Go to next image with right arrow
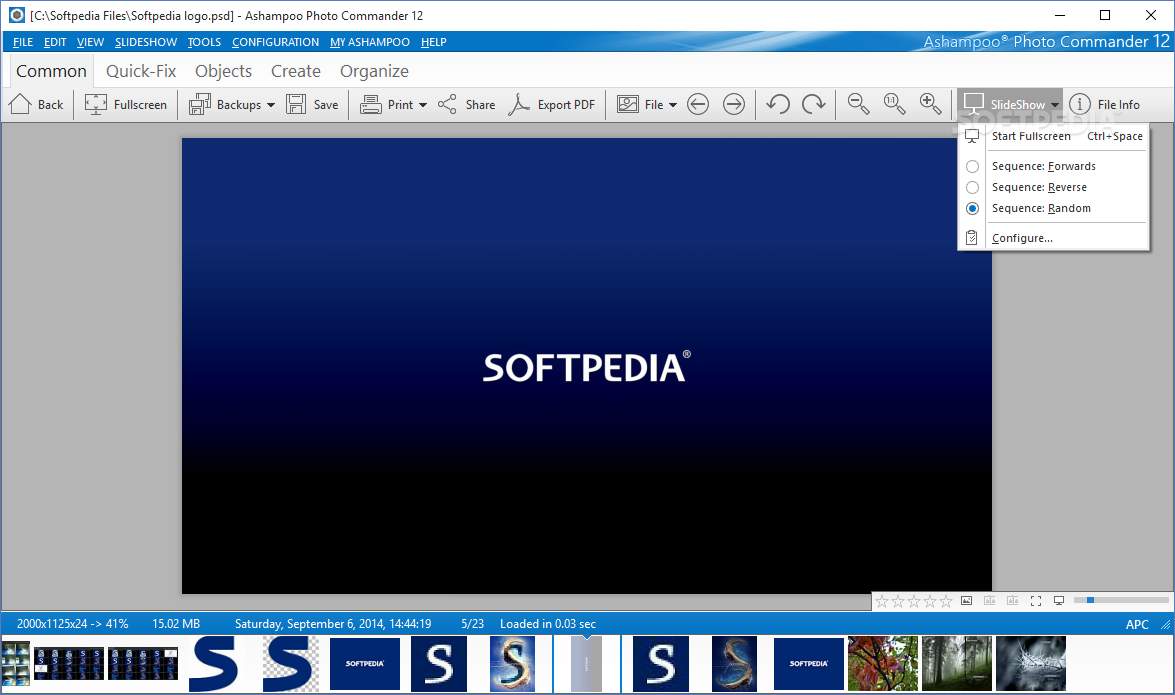The height and width of the screenshot is (695, 1175). [734, 104]
